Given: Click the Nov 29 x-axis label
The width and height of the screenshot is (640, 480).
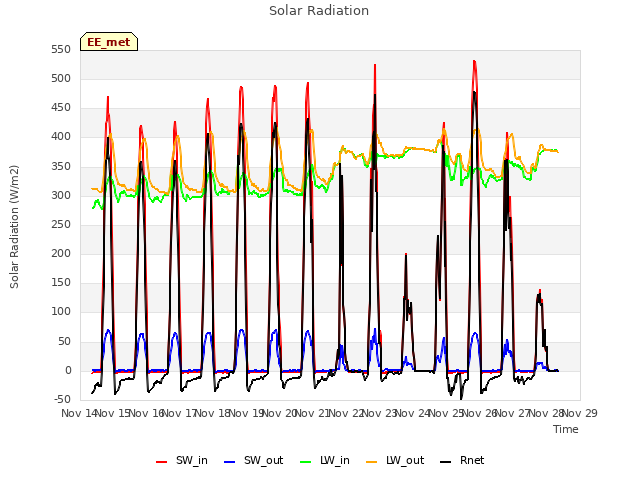Looking at the screenshot, I should tap(580, 413).
